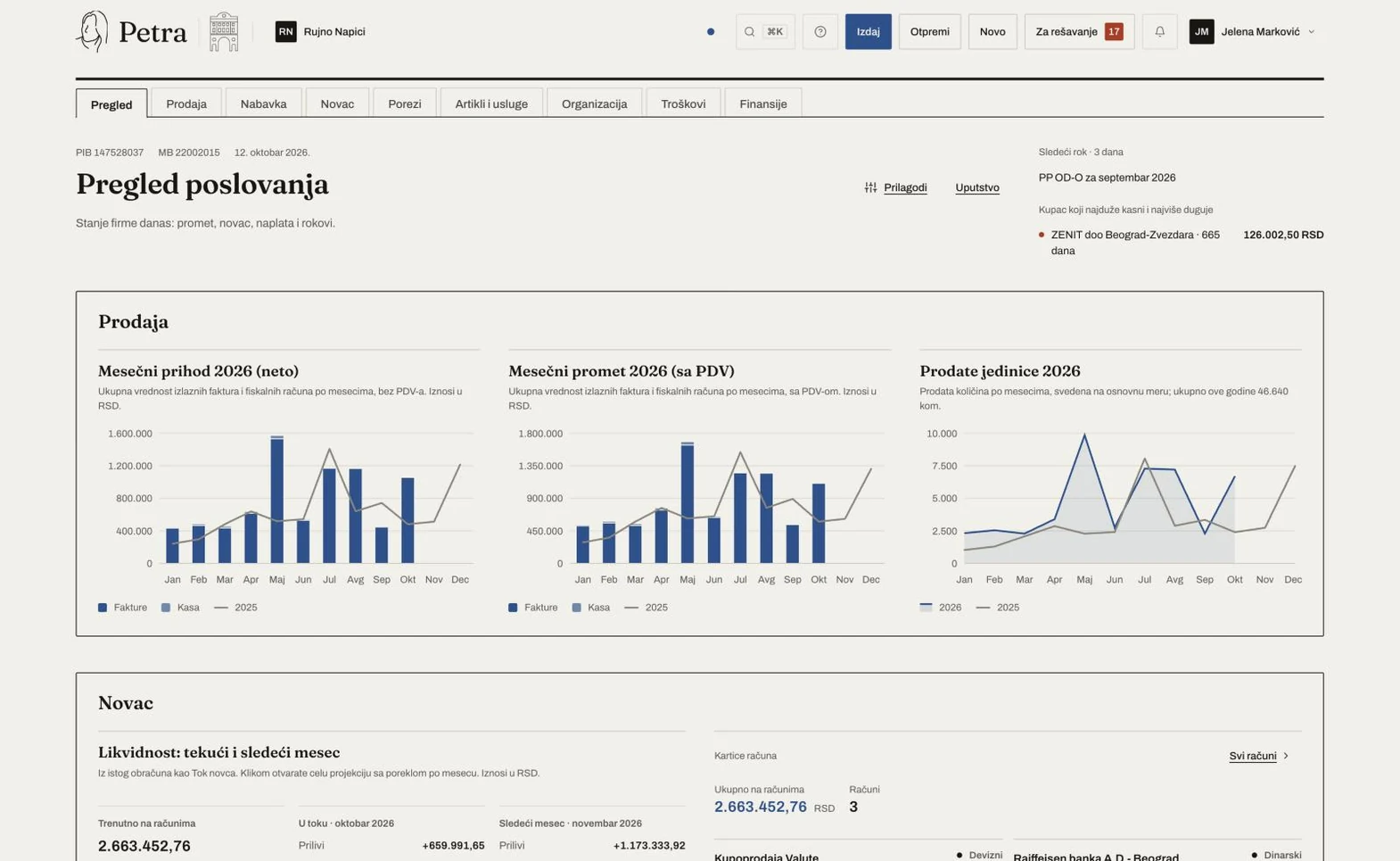Open the Artikli i usluge tab
Screen dimensions: 1400x861
coord(491,103)
